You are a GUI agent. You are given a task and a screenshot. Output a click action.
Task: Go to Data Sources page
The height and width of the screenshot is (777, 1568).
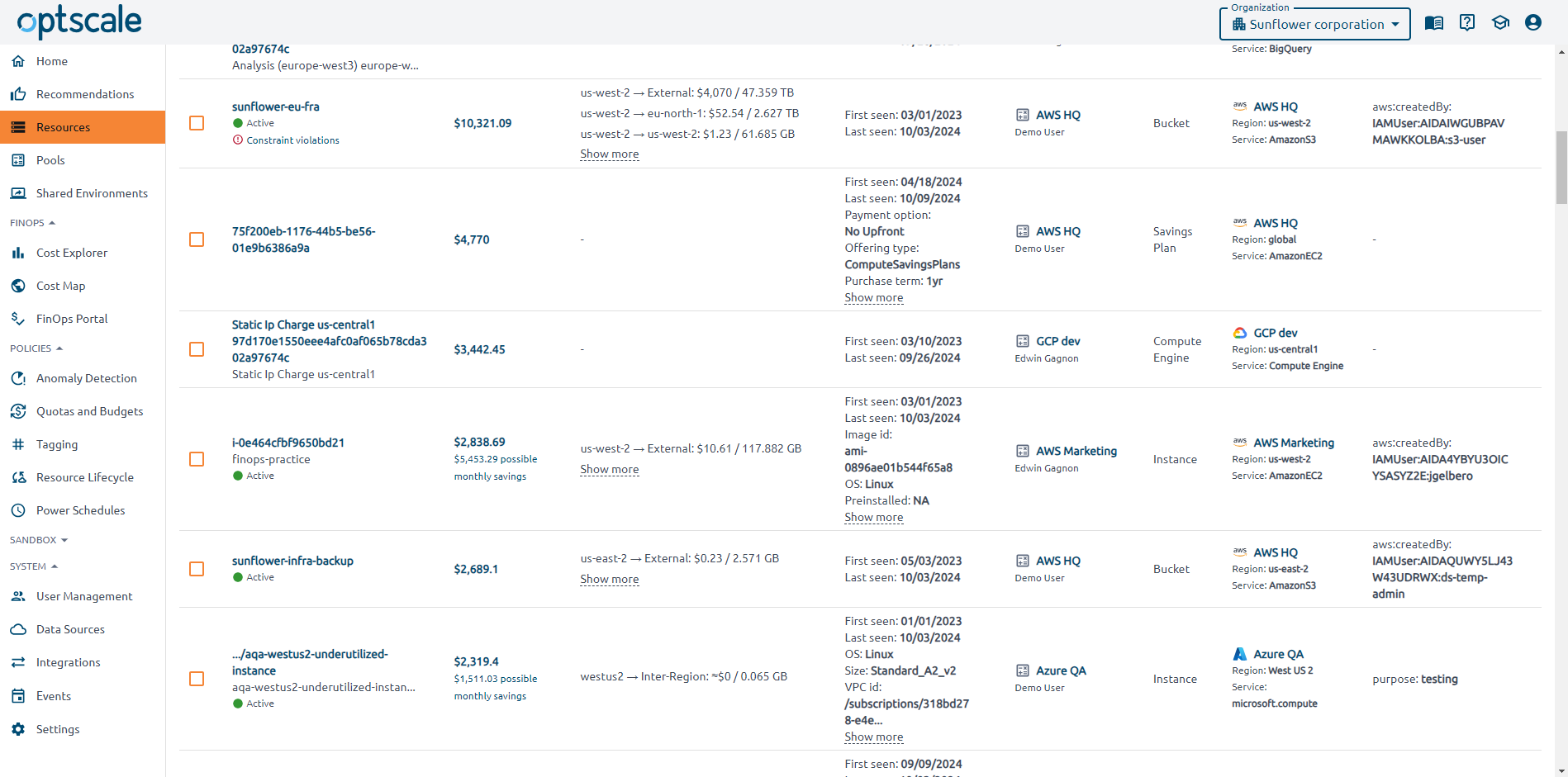(83, 629)
